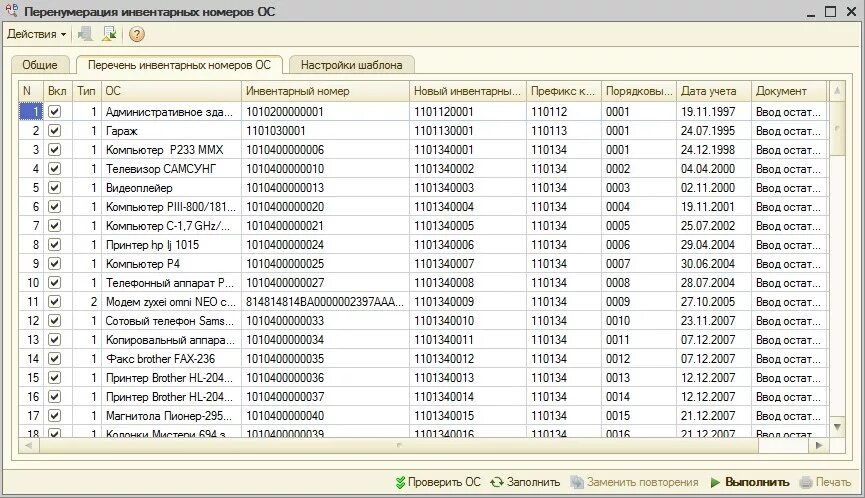Uncheck the Вкл box for Административное здание row
This screenshot has width=865, height=498.
pos(55,111)
